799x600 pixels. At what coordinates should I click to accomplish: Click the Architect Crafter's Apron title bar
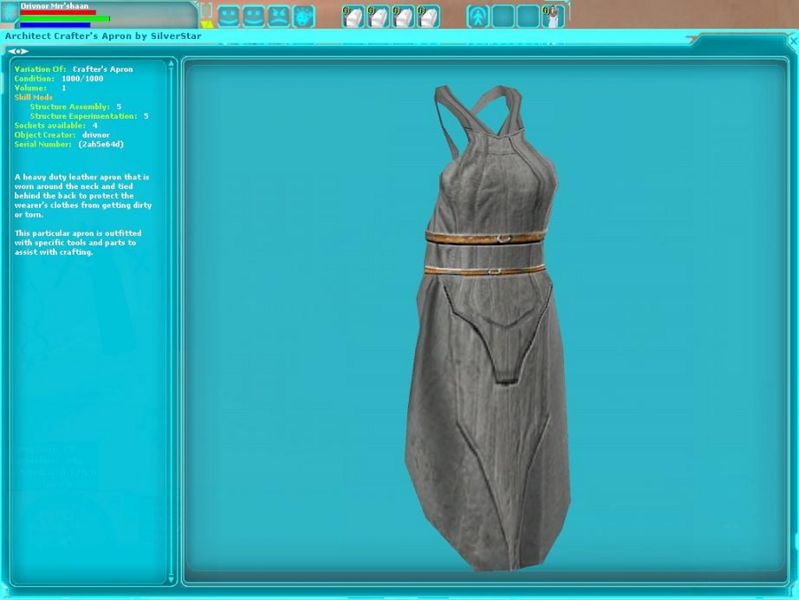[x=300, y=35]
